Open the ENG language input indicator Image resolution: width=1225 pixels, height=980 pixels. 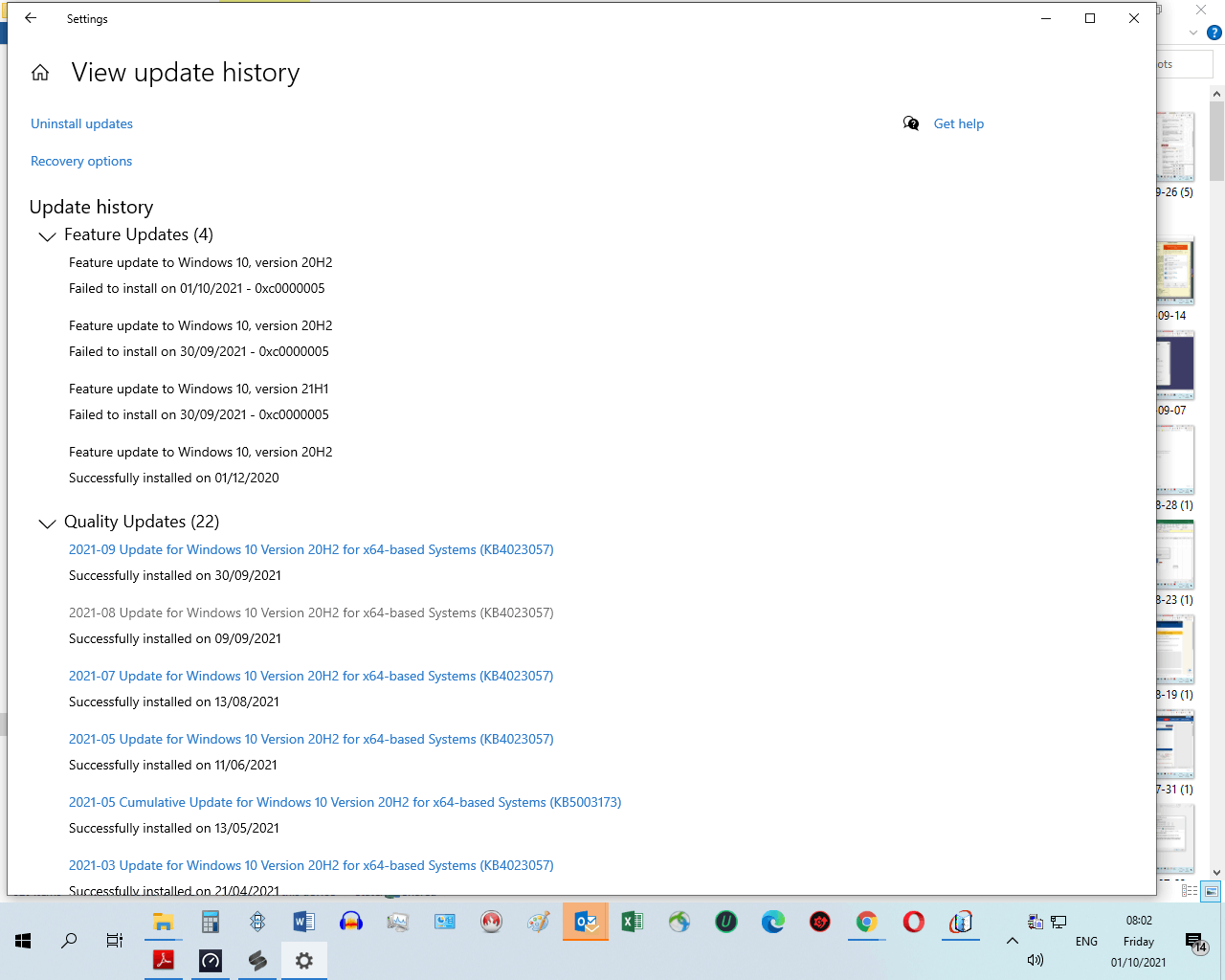coord(1086,942)
